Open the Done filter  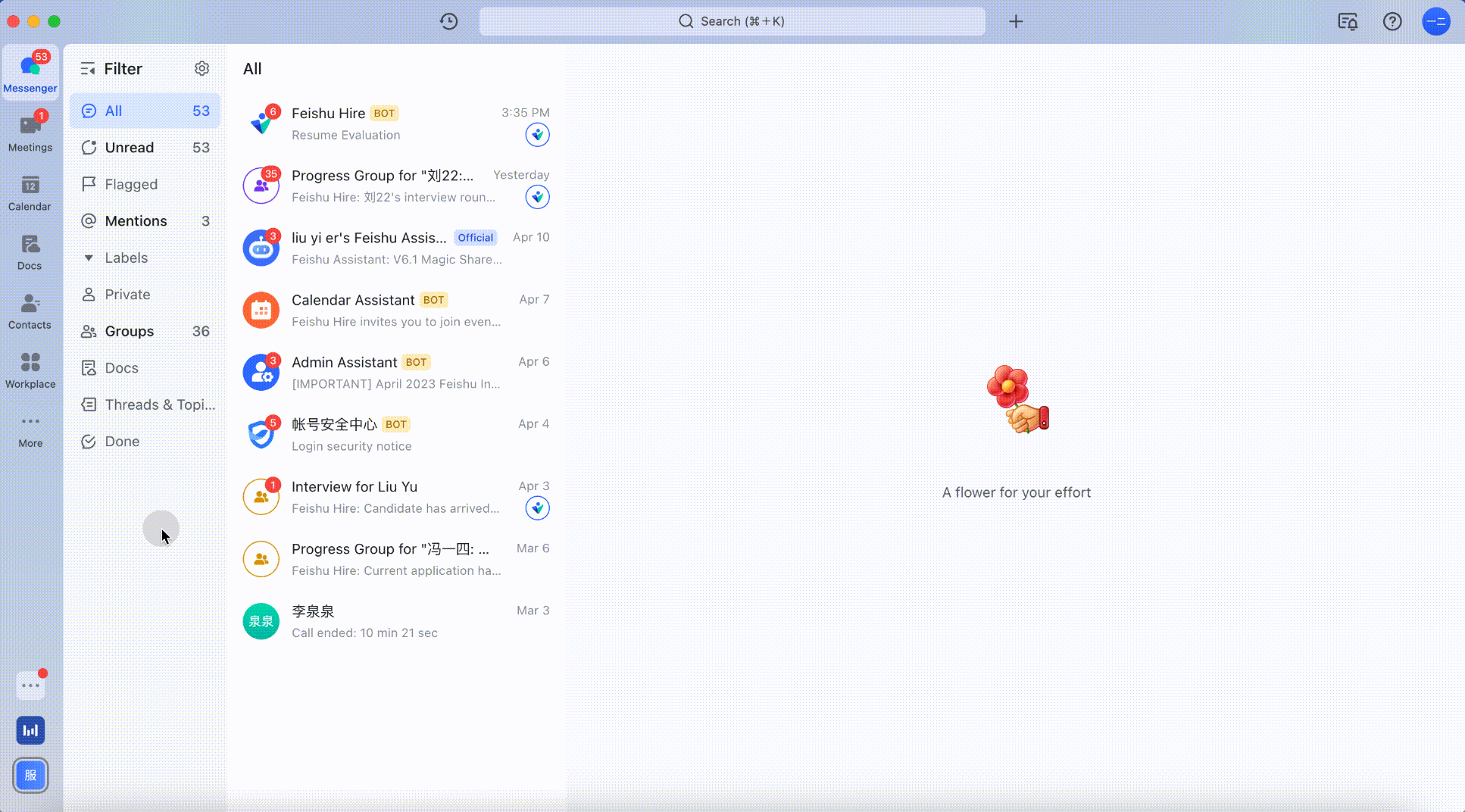tap(122, 442)
